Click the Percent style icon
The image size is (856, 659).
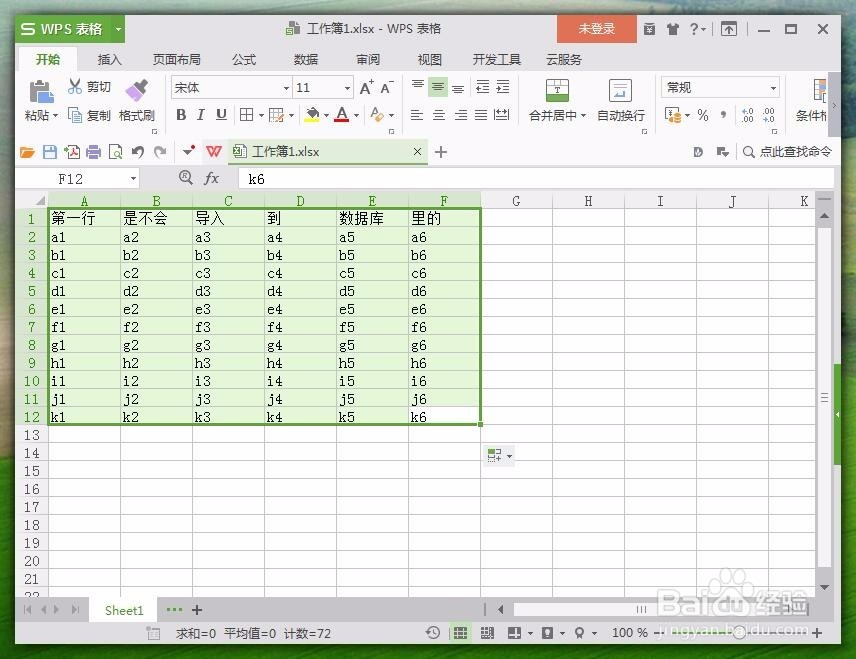701,116
